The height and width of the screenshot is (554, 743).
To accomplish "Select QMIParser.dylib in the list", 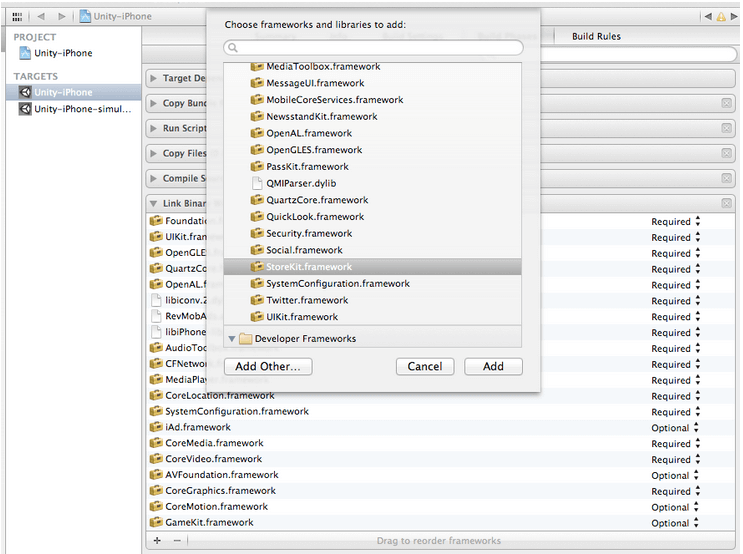I will tap(372, 183).
